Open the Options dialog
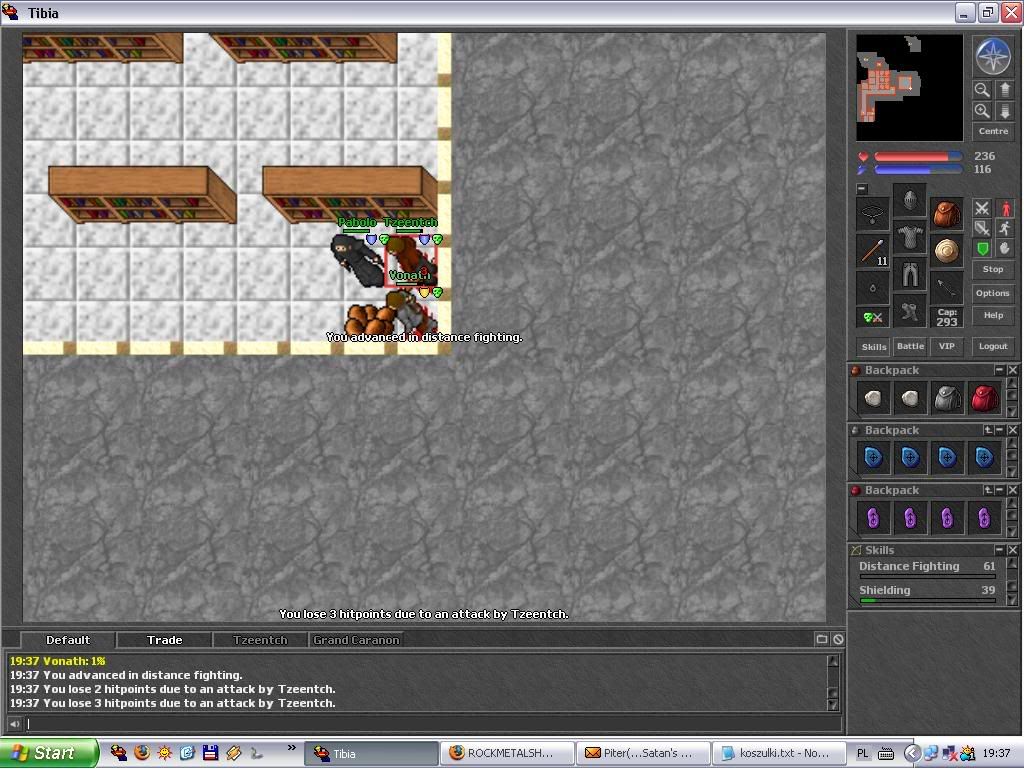This screenshot has height=769, width=1024. (993, 293)
